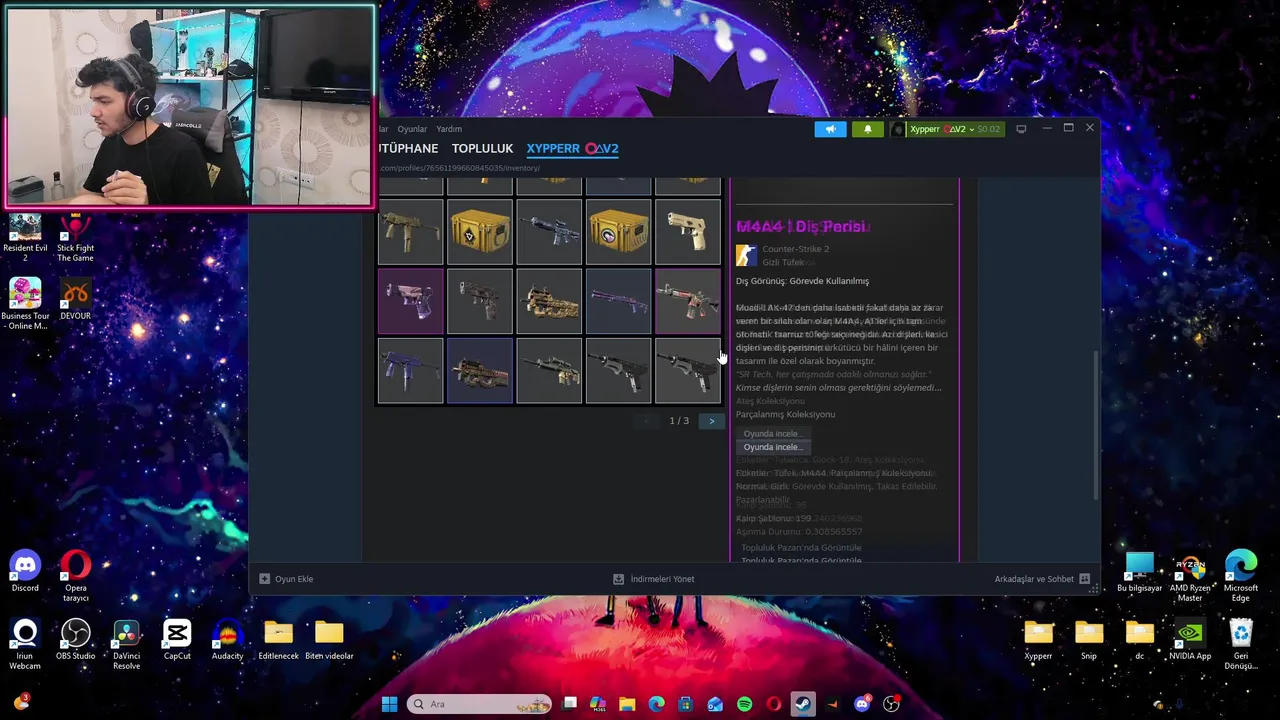Select the tan pistol item
The image size is (1280, 720).
(687, 231)
